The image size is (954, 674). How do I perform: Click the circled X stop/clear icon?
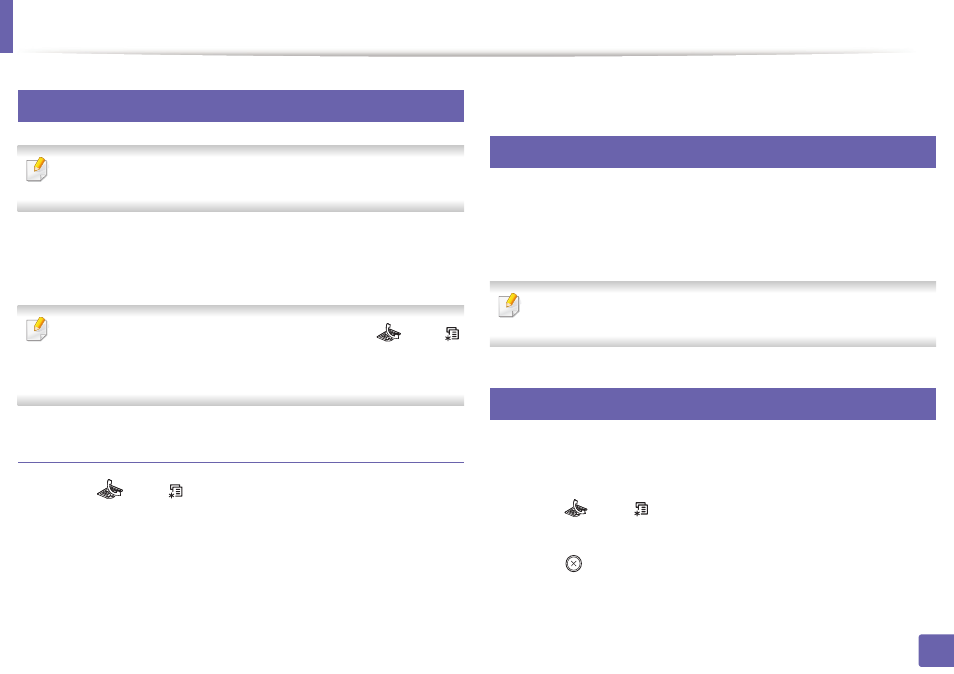pyautogui.click(x=574, y=563)
